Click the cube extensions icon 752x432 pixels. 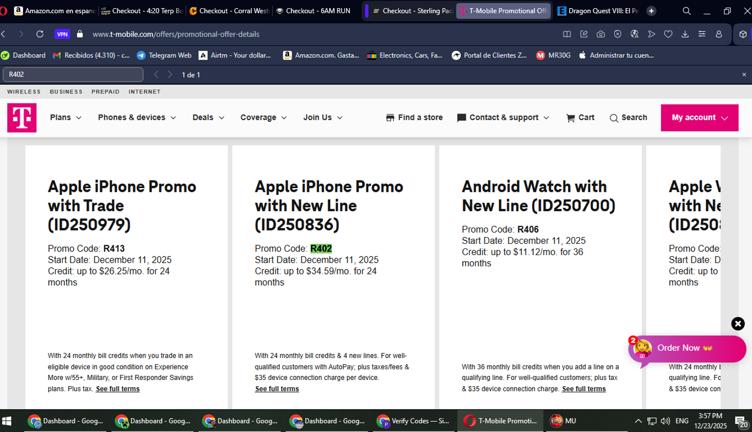click(743, 34)
